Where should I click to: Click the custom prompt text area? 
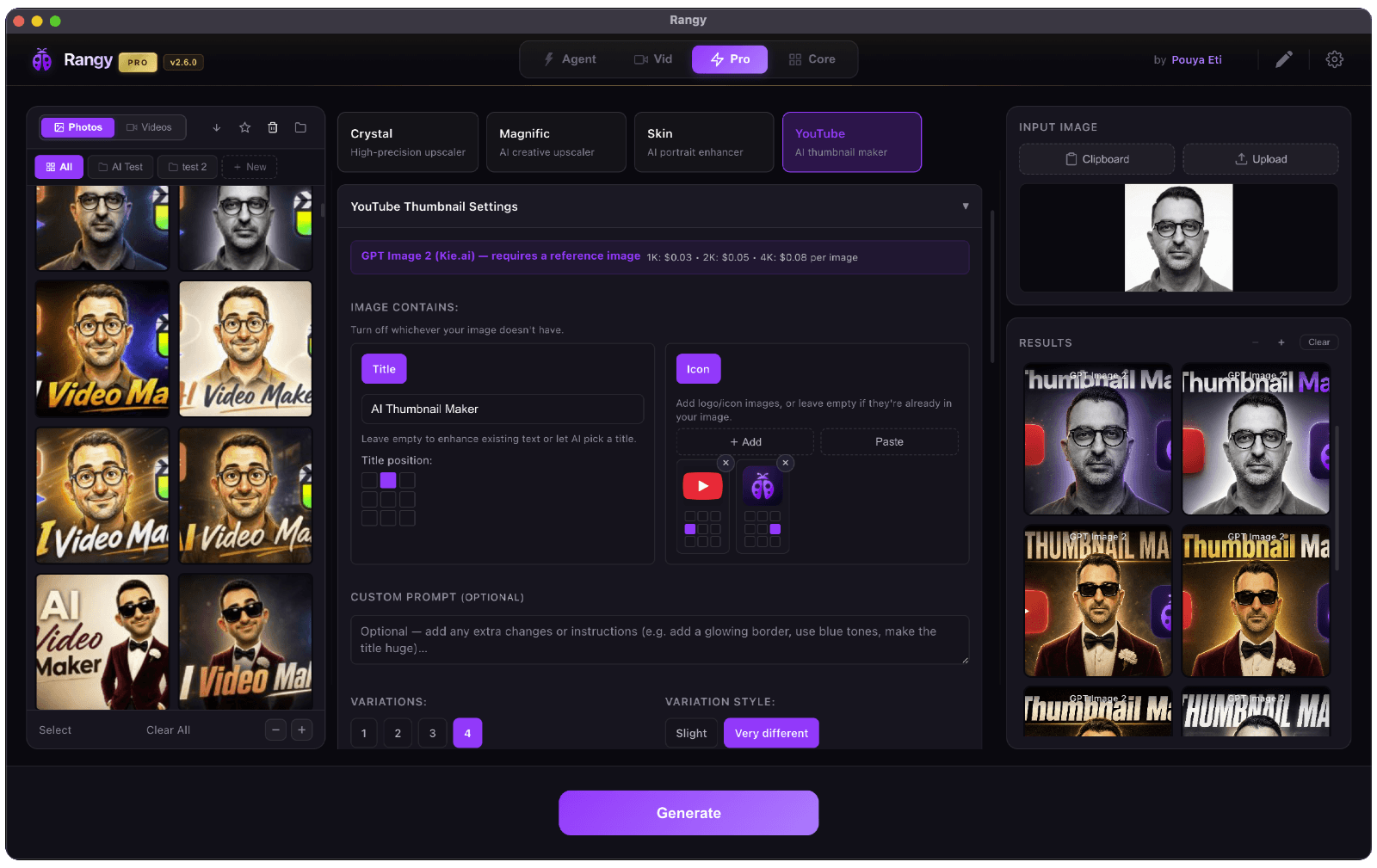[660, 639]
